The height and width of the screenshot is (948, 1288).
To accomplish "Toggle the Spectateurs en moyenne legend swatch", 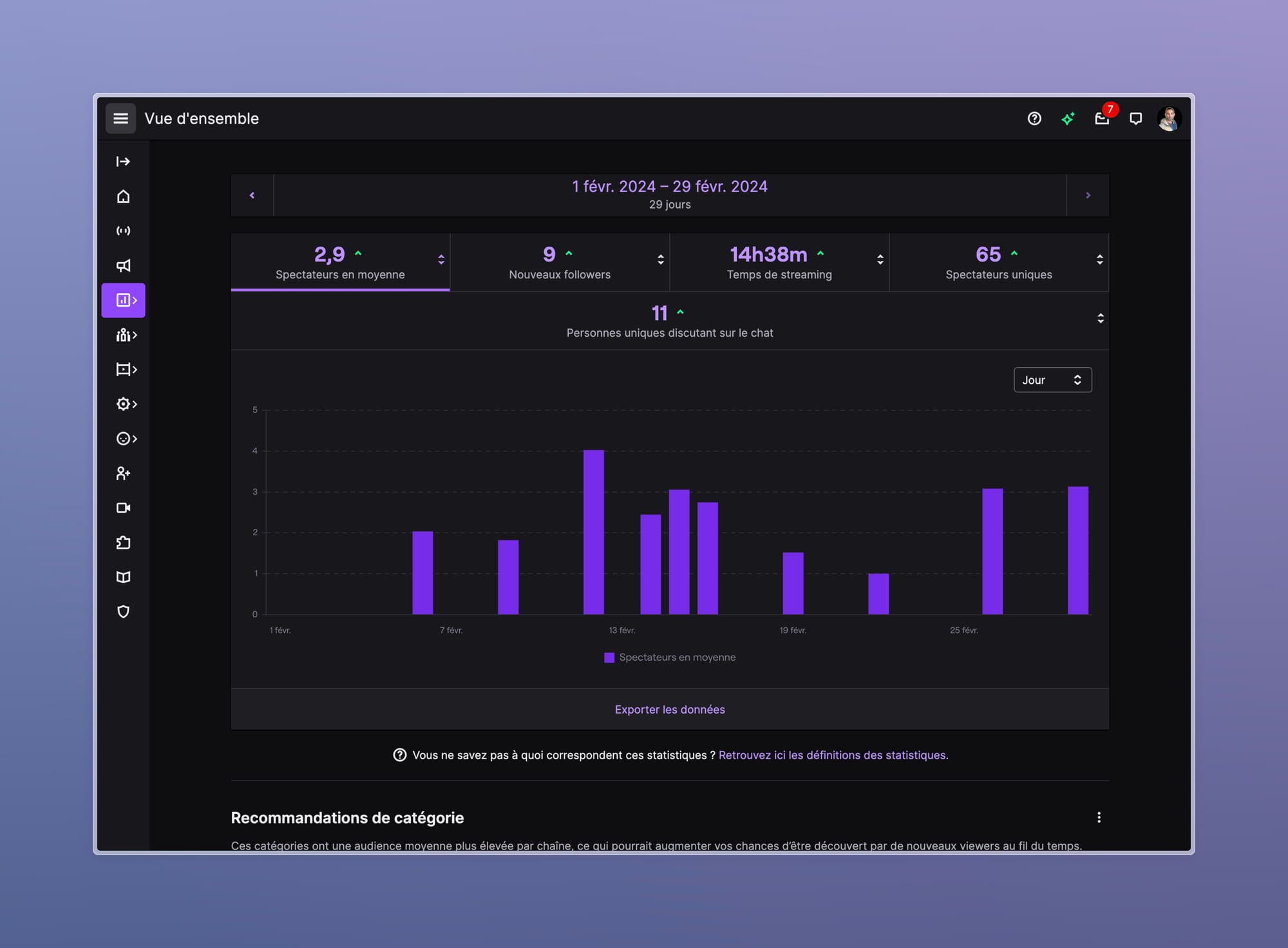I will pos(609,658).
